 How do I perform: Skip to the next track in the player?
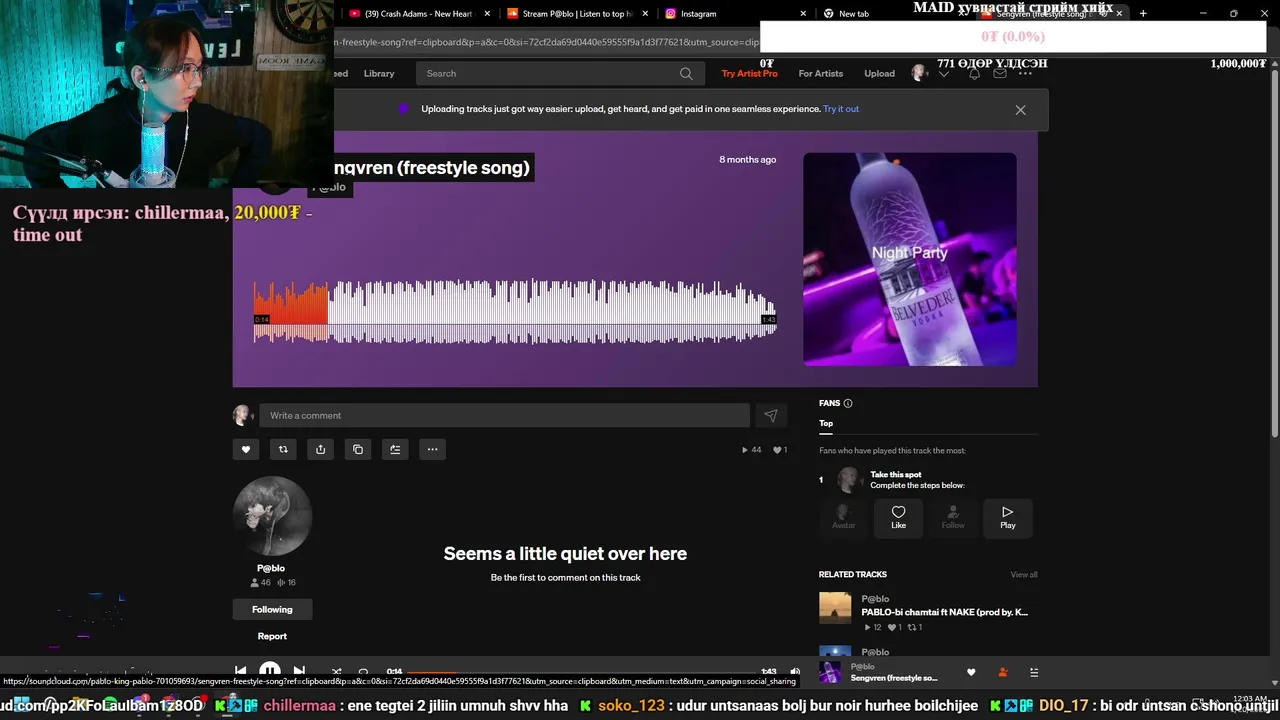tap(299, 671)
